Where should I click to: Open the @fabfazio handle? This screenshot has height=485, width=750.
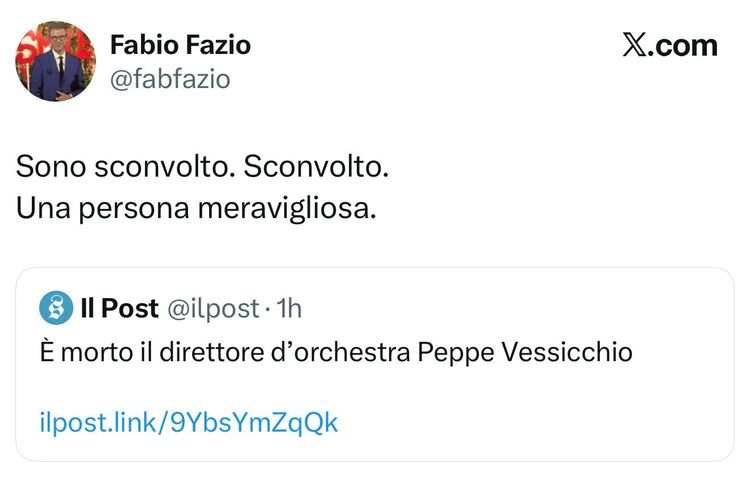point(169,79)
